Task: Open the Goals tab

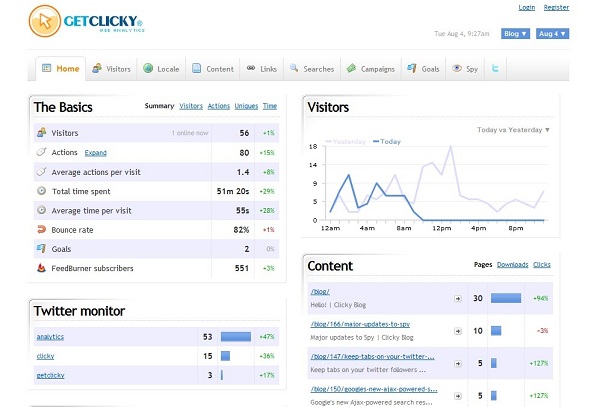Action: 423,69
